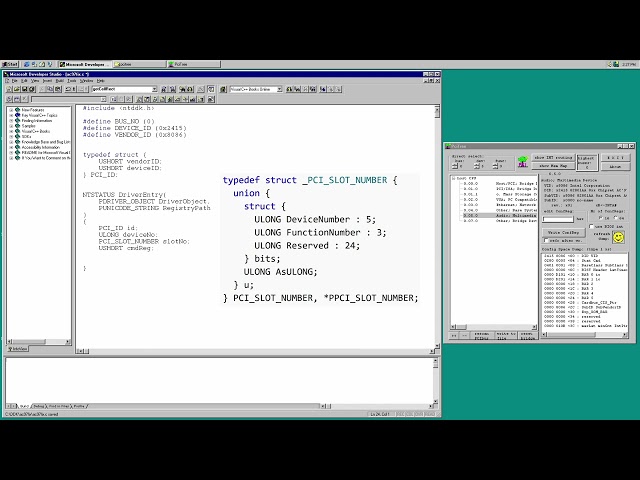Click the PciTree title bar icon
This screenshot has width=640, height=480.
point(448,146)
